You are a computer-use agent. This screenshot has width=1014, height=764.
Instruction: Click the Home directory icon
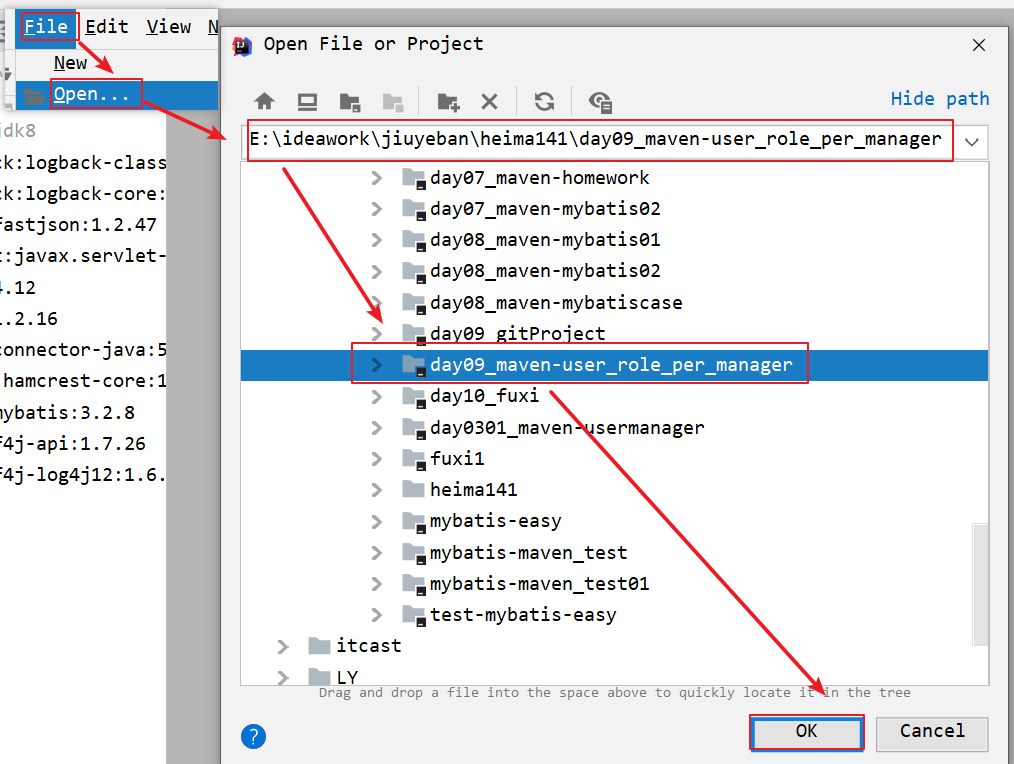click(x=264, y=101)
